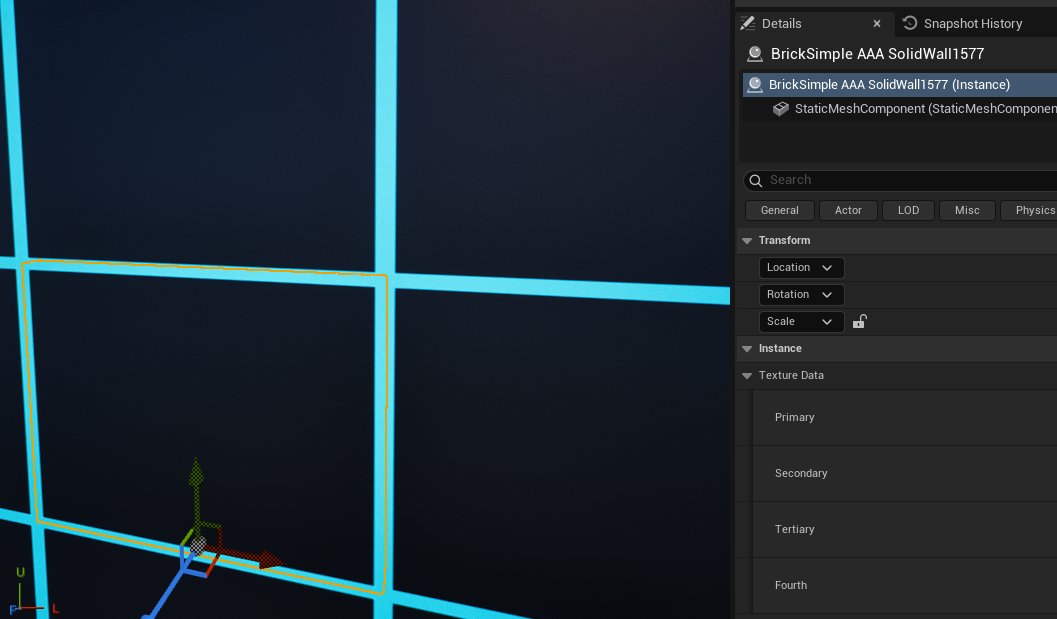
Task: Click the Tertiary texture label
Action: click(x=794, y=529)
